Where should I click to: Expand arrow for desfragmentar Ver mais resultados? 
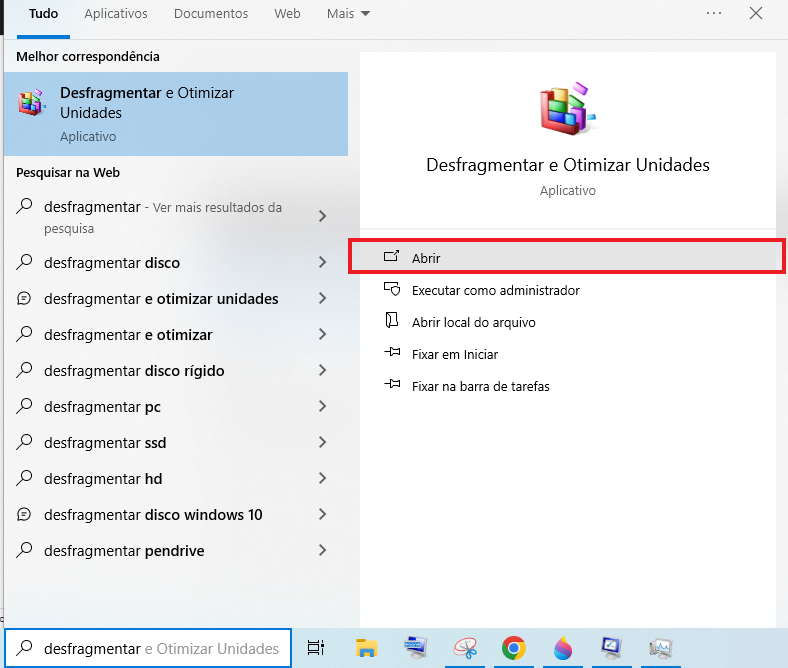[323, 216]
